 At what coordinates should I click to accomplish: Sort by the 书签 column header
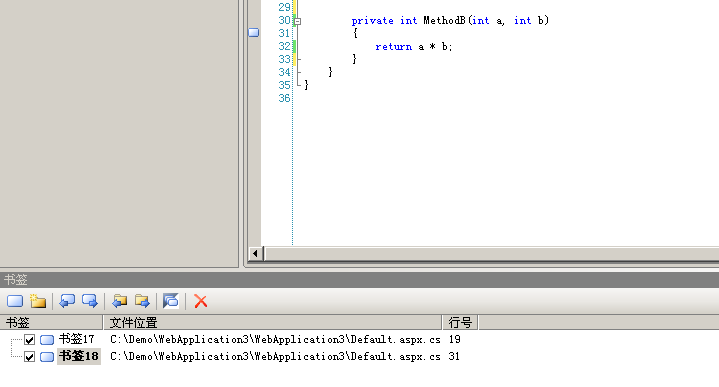tap(51, 323)
